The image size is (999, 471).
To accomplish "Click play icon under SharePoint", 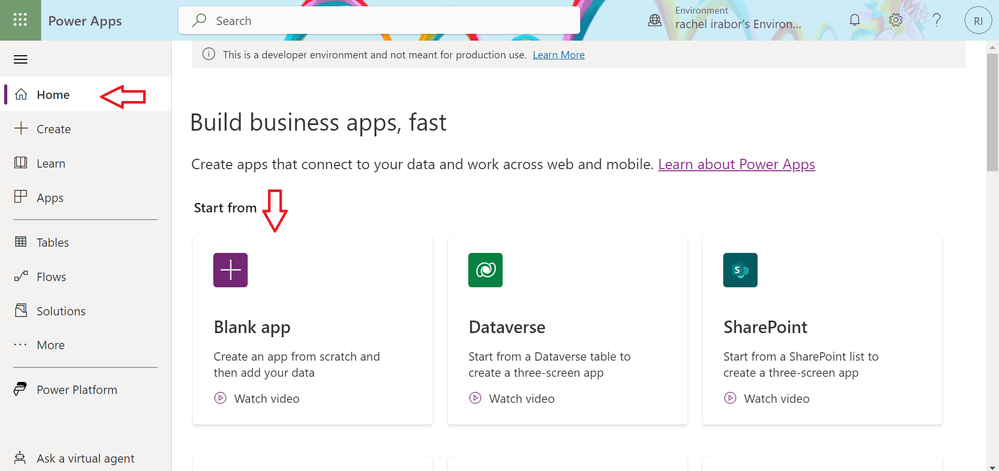I will pos(730,398).
